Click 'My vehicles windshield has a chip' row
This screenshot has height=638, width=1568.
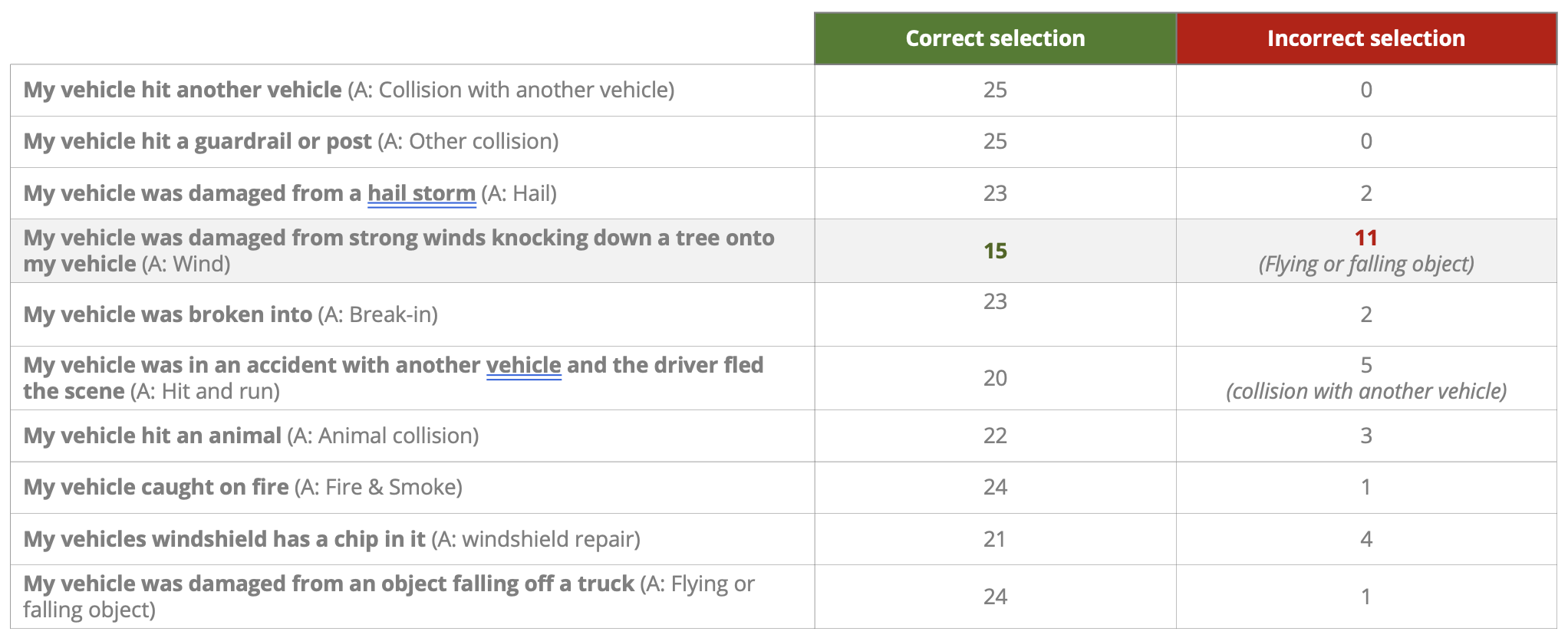click(x=224, y=539)
